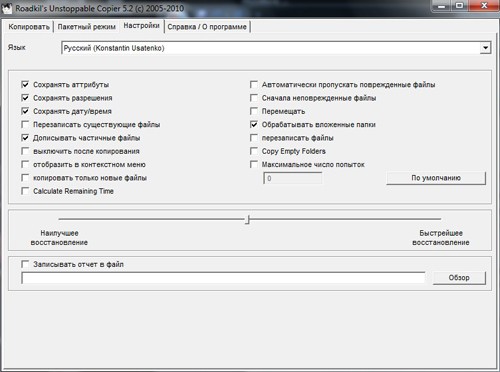Screen dimensions: 500x372
Task: Enable the Перемещать checkbox
Action: tap(254, 111)
